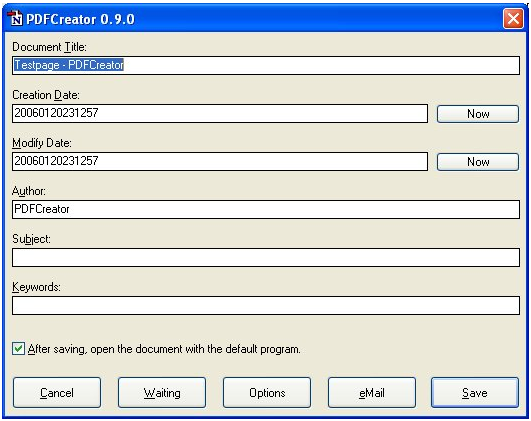Image resolution: width=531 pixels, height=421 pixels.
Task: Set Modify Date with its Now button
Action: coord(477,162)
